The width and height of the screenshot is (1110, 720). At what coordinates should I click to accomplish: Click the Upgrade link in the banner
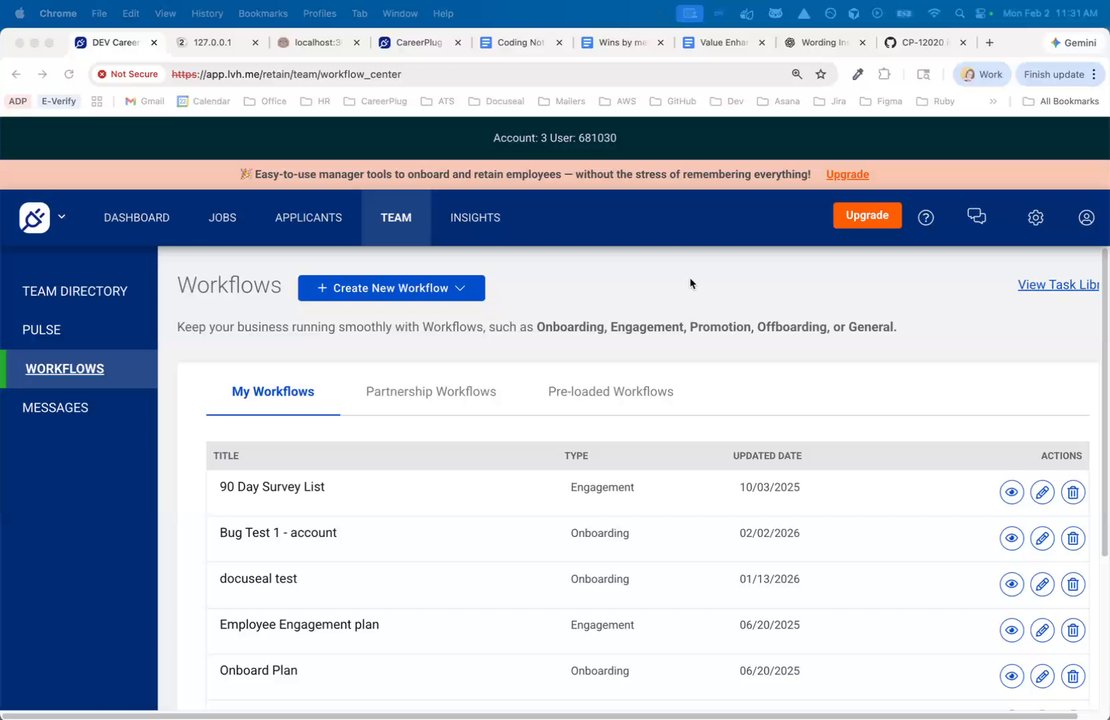pyautogui.click(x=847, y=174)
